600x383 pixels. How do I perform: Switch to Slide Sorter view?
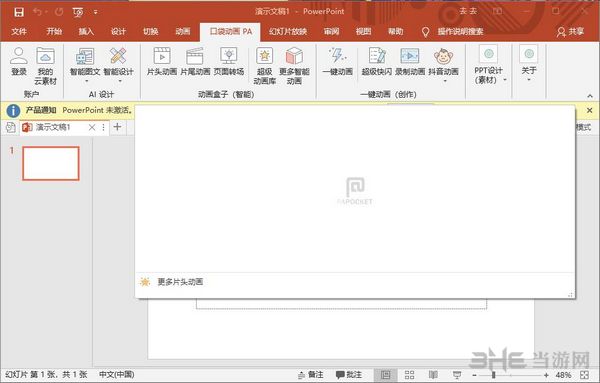tap(409, 375)
